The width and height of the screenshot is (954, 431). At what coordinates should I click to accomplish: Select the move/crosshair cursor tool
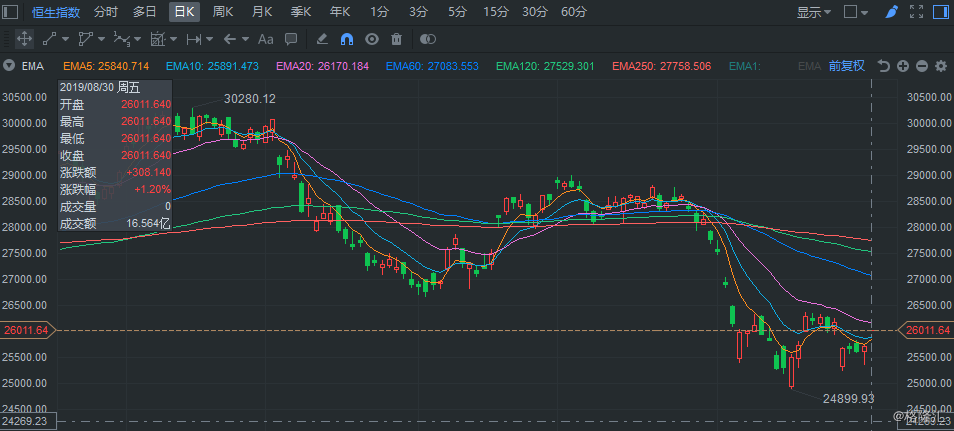24,39
